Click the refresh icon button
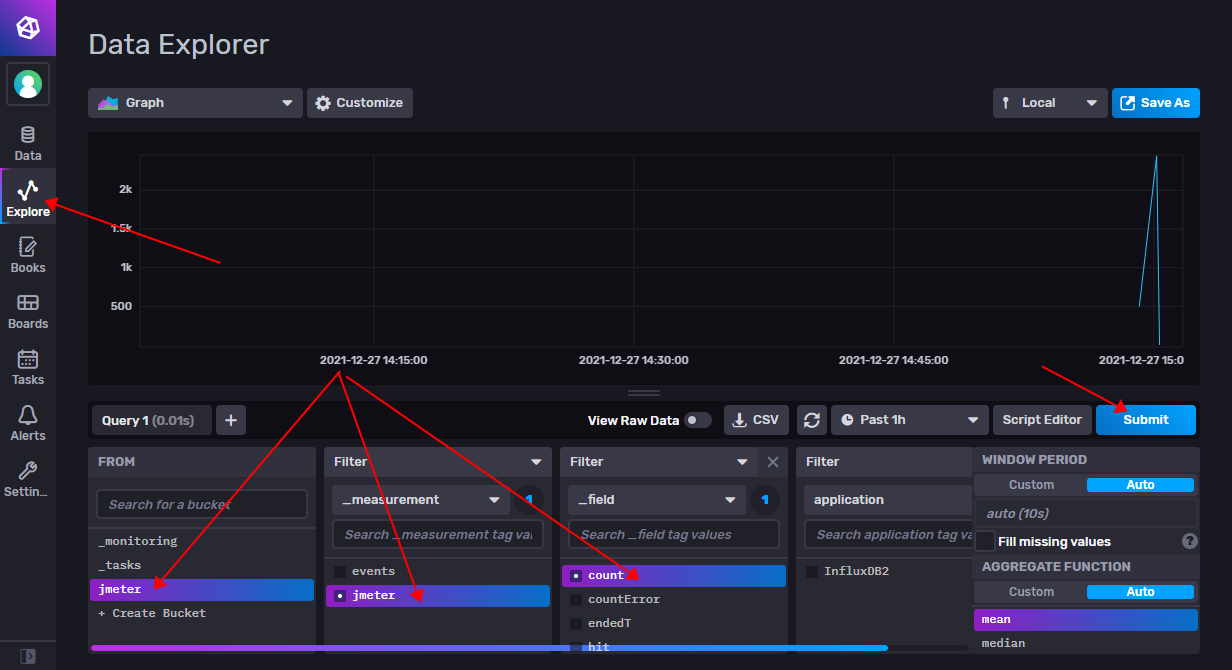The image size is (1232, 670). pos(811,420)
